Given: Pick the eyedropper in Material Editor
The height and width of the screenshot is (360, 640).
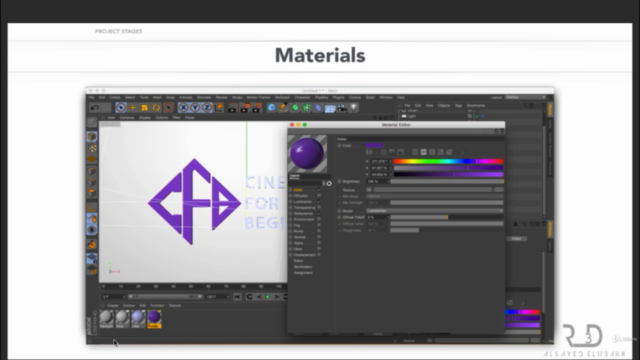Looking at the screenshot, I should [462, 152].
